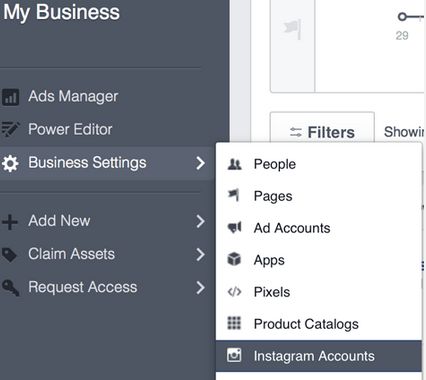Expand the Add New chevron arrow
This screenshot has width=426, height=380.
[200, 221]
